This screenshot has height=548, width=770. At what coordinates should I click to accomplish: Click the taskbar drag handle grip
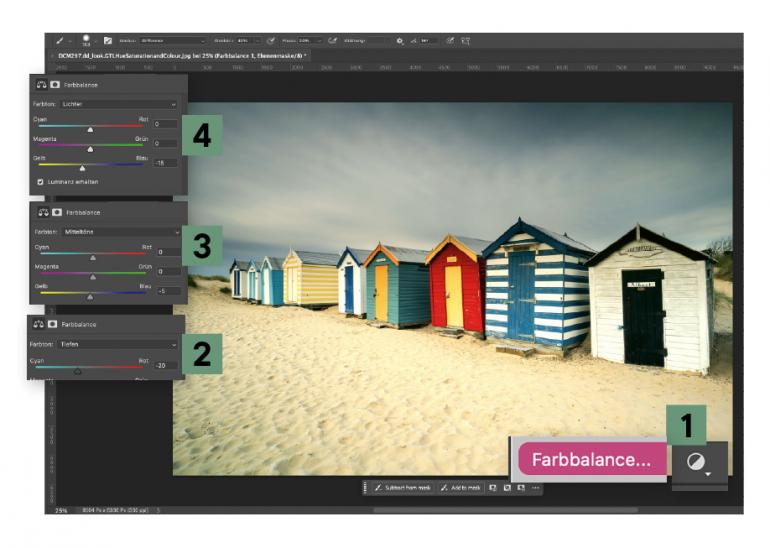pyautogui.click(x=365, y=488)
